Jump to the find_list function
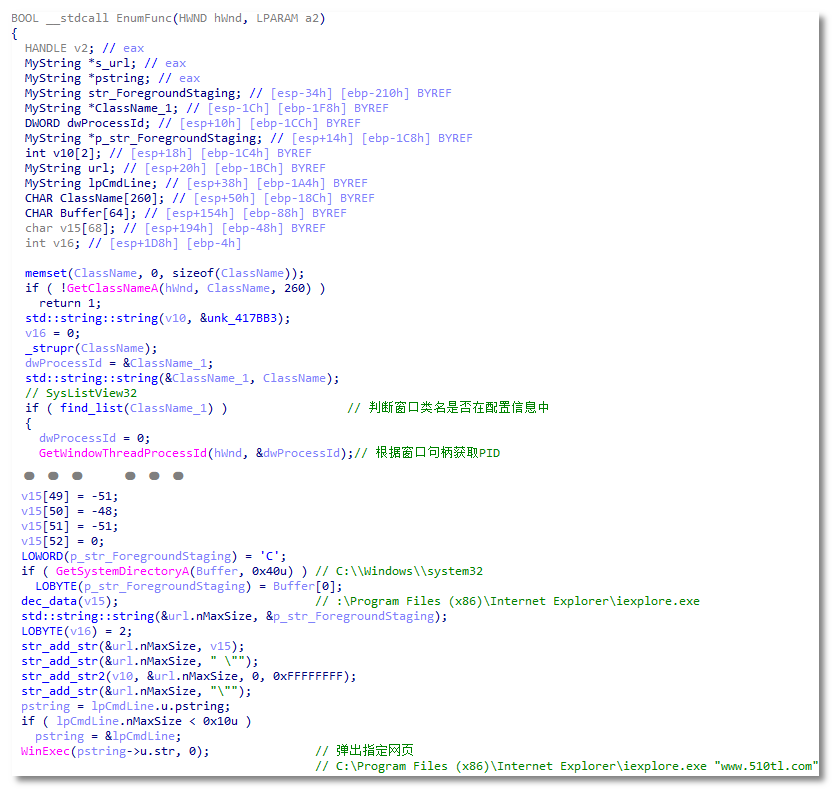The width and height of the screenshot is (832, 789). [89, 408]
